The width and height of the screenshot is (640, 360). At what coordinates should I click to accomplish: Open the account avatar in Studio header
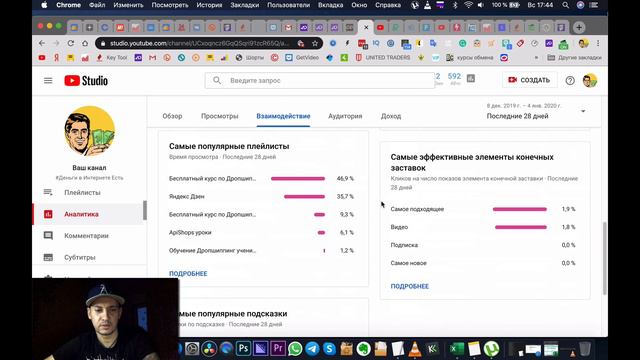tap(589, 80)
